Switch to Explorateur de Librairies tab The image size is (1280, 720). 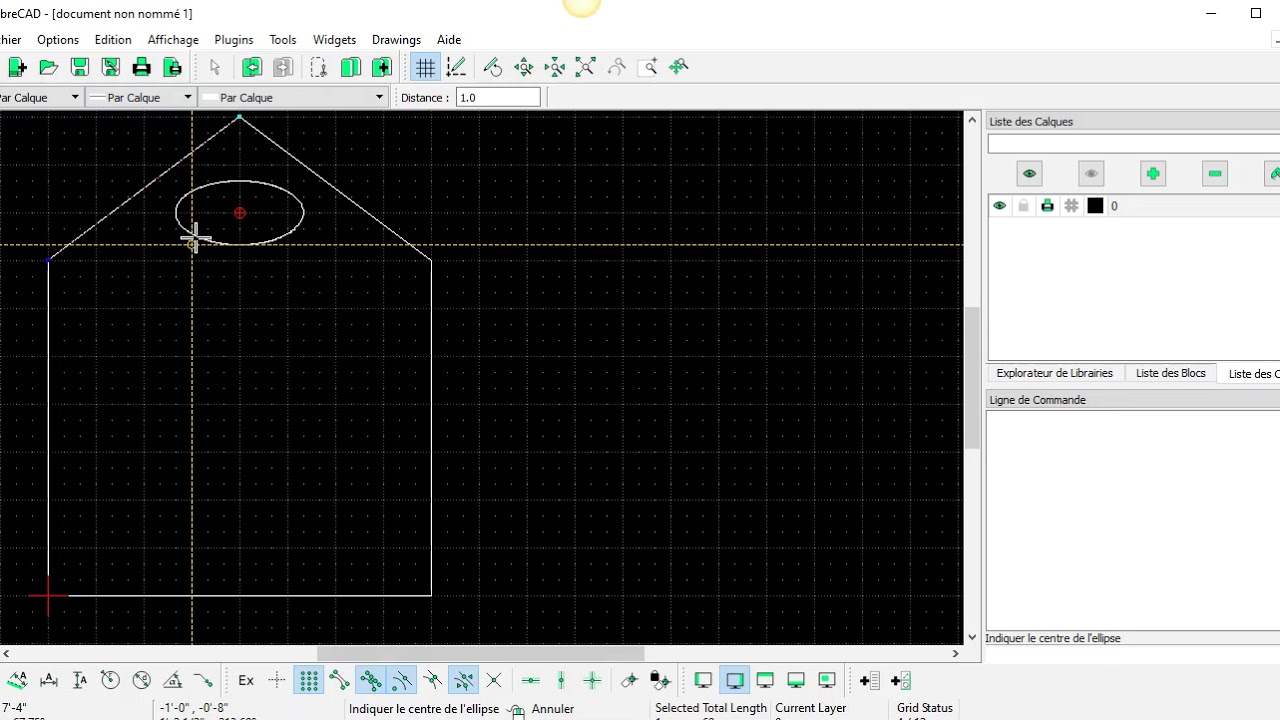tap(1054, 373)
